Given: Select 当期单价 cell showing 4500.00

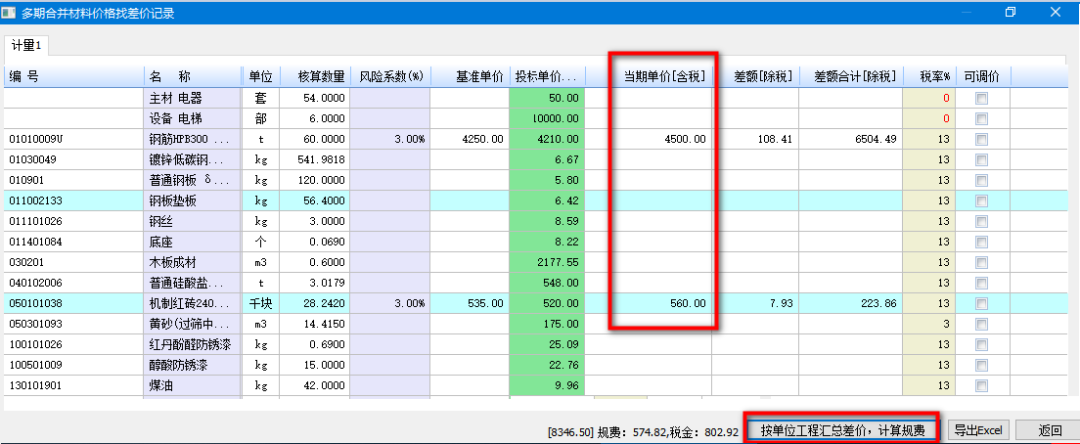Looking at the screenshot, I should click(664, 139).
